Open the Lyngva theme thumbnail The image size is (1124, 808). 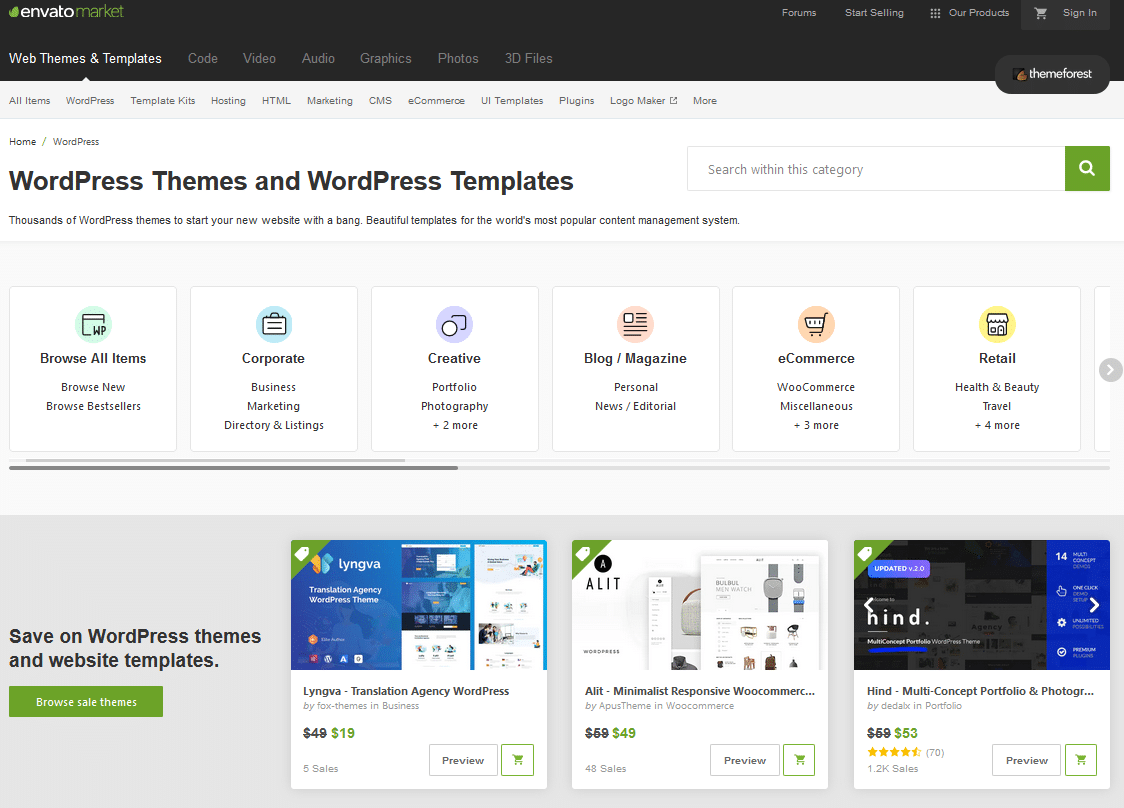click(x=419, y=605)
